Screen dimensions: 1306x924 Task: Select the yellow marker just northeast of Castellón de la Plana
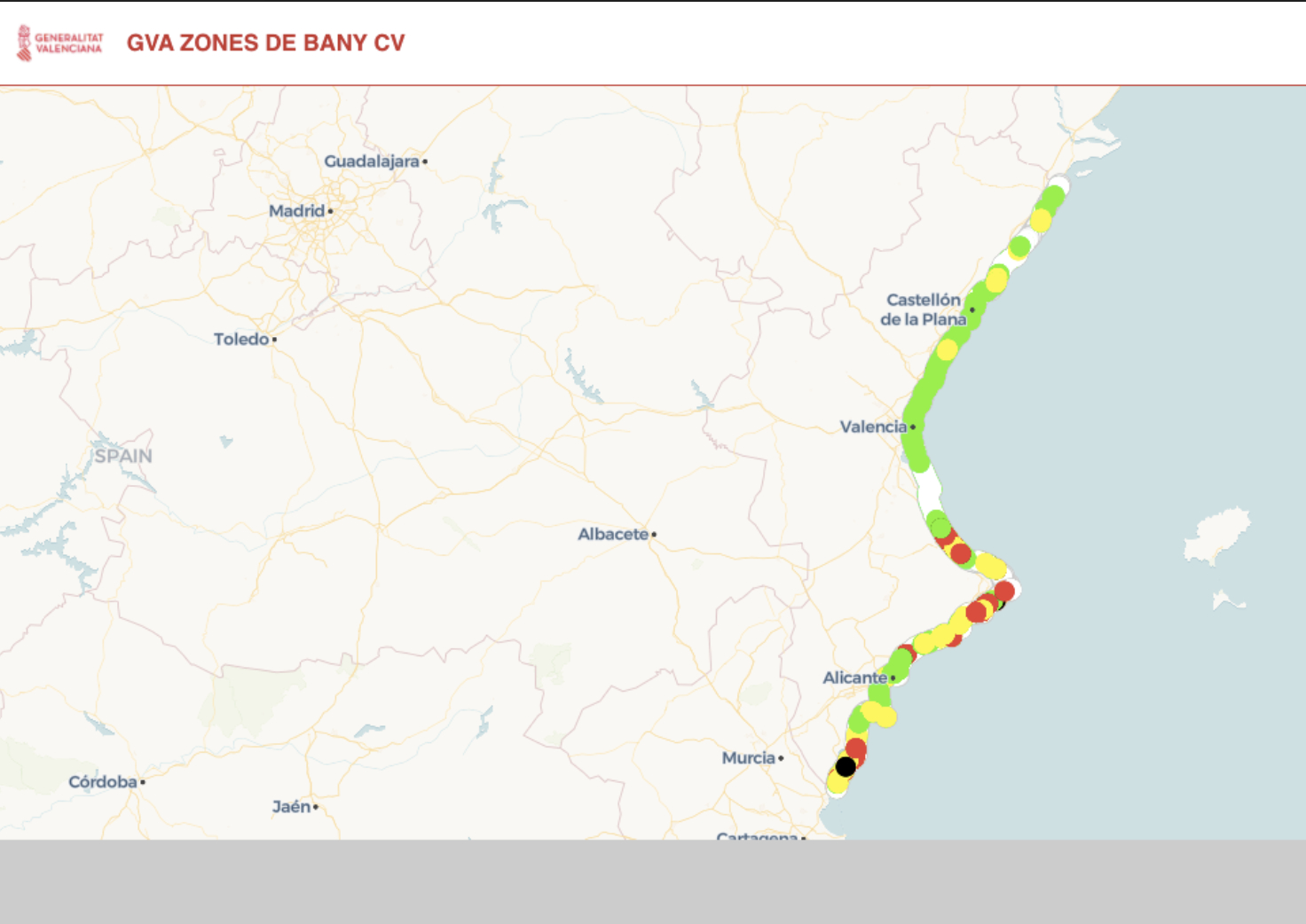[996, 281]
